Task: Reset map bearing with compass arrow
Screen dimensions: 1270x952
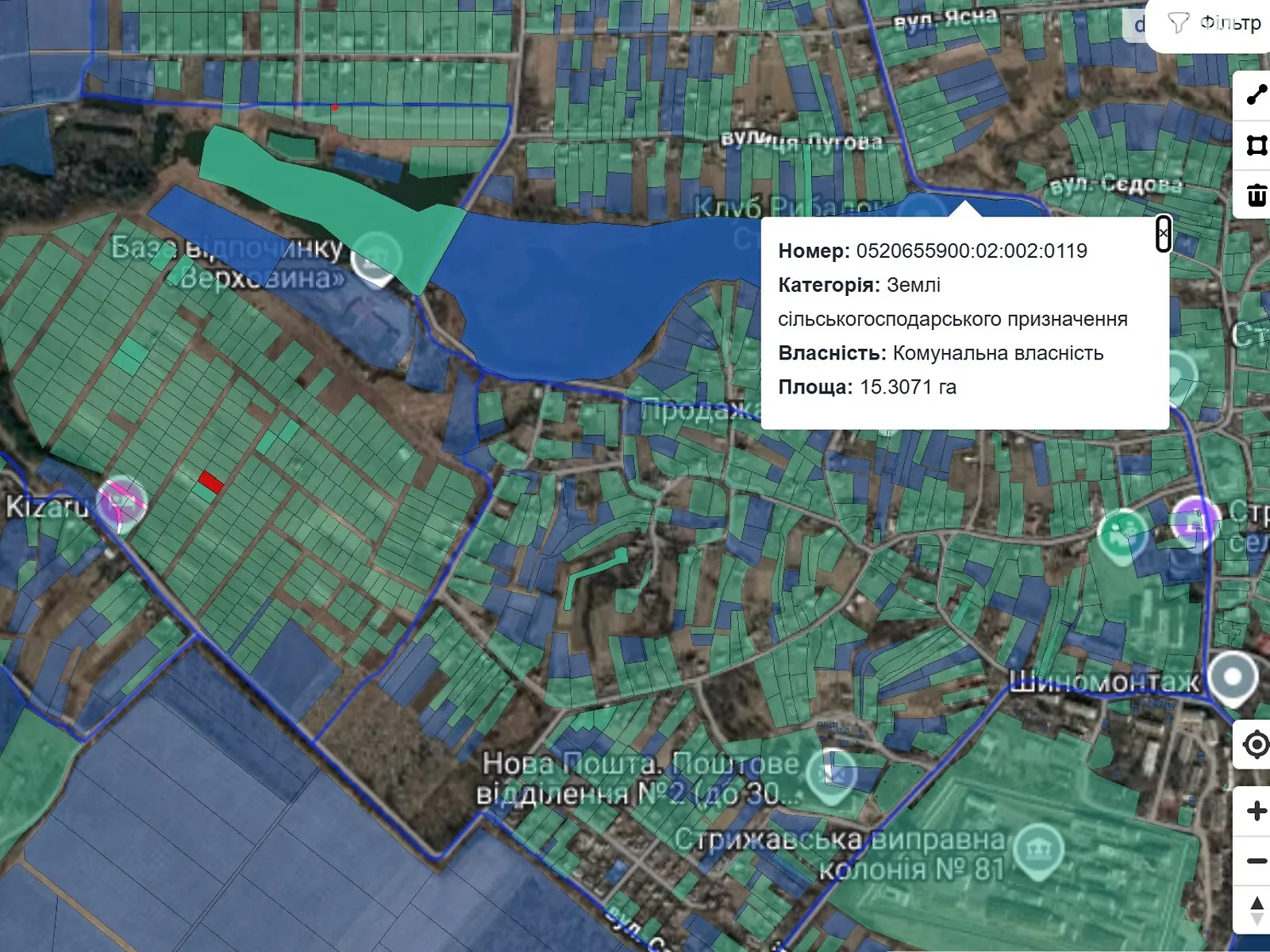Action: coord(1256,911)
